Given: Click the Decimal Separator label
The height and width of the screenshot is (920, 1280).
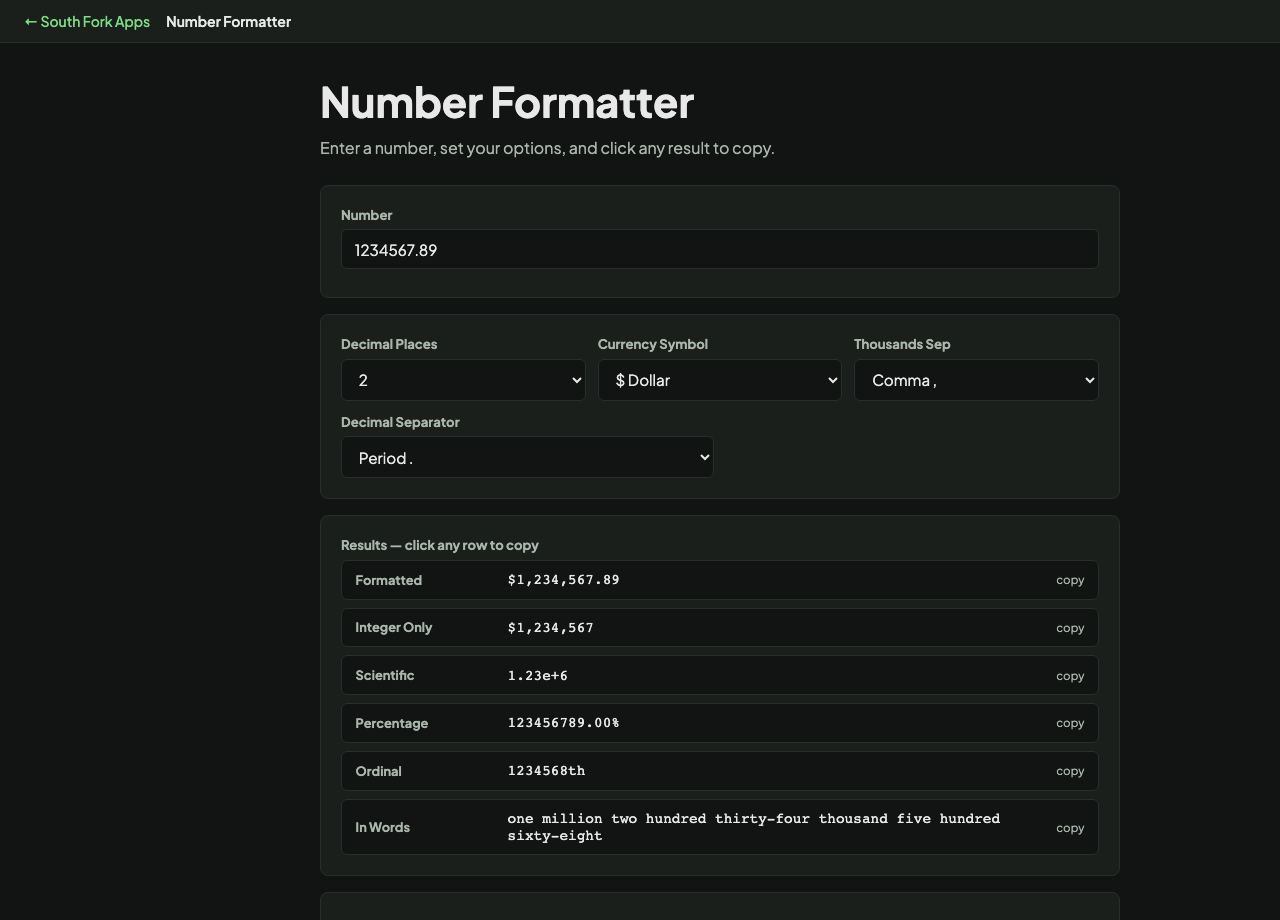Looking at the screenshot, I should 400,422.
